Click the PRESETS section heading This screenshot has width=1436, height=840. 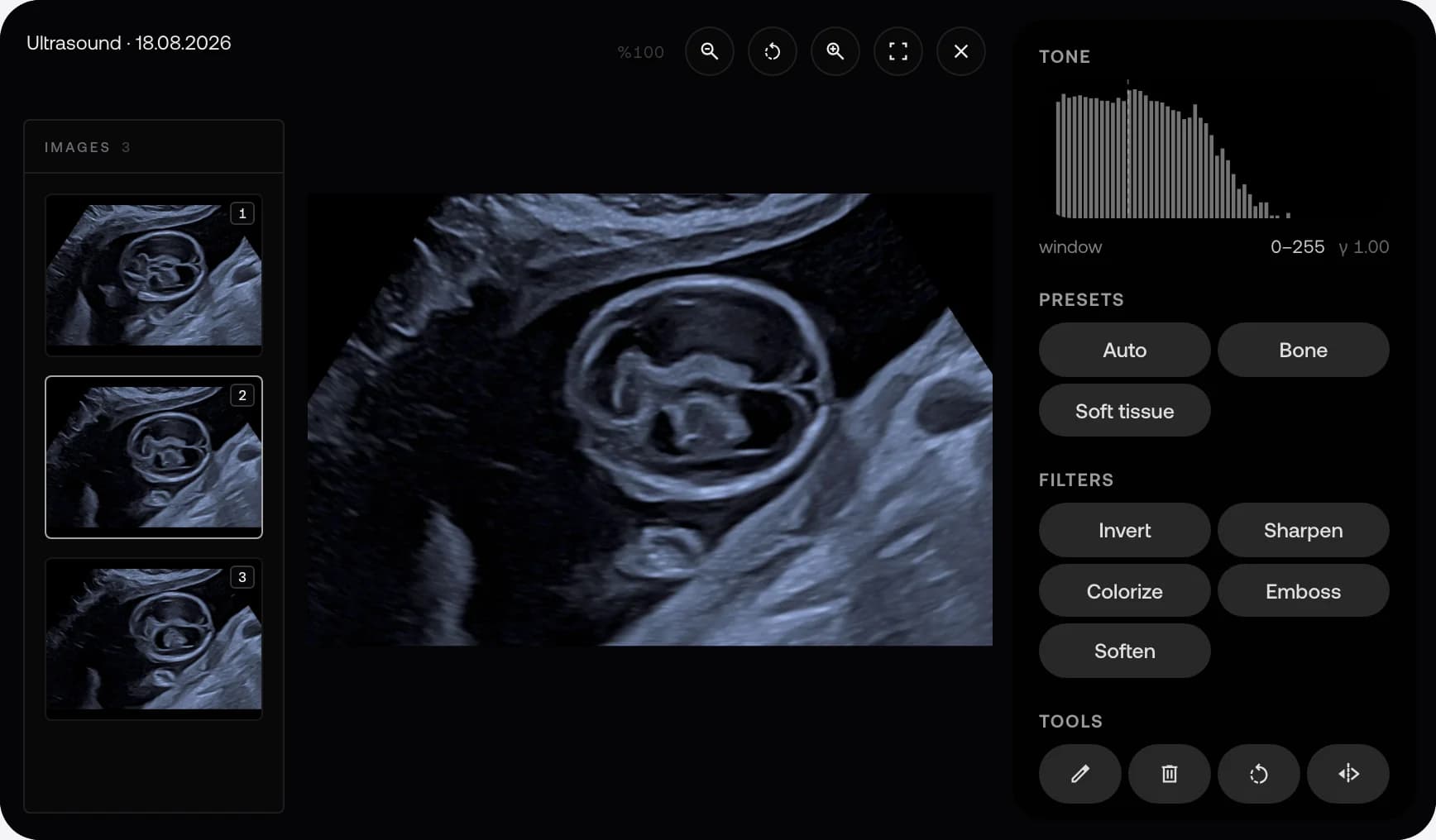1081,299
